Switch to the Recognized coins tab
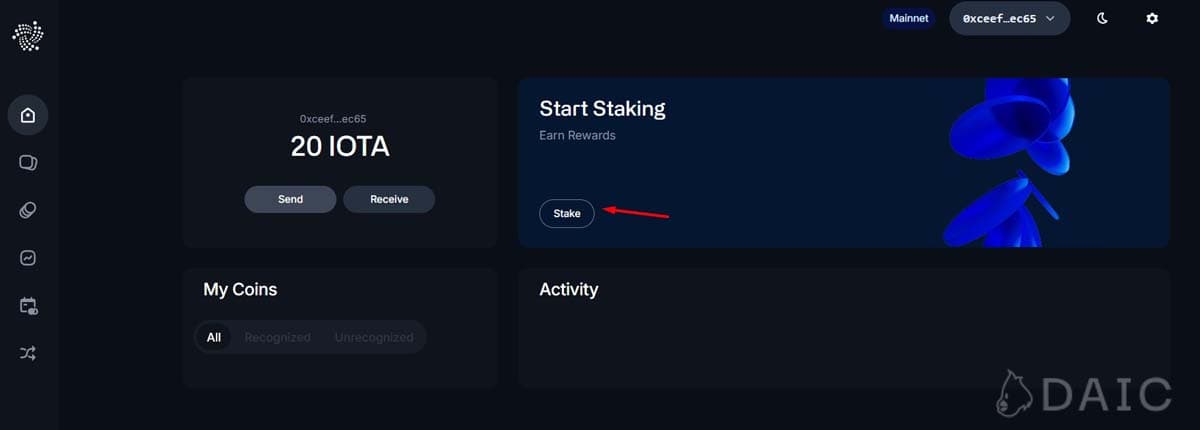 [277, 337]
